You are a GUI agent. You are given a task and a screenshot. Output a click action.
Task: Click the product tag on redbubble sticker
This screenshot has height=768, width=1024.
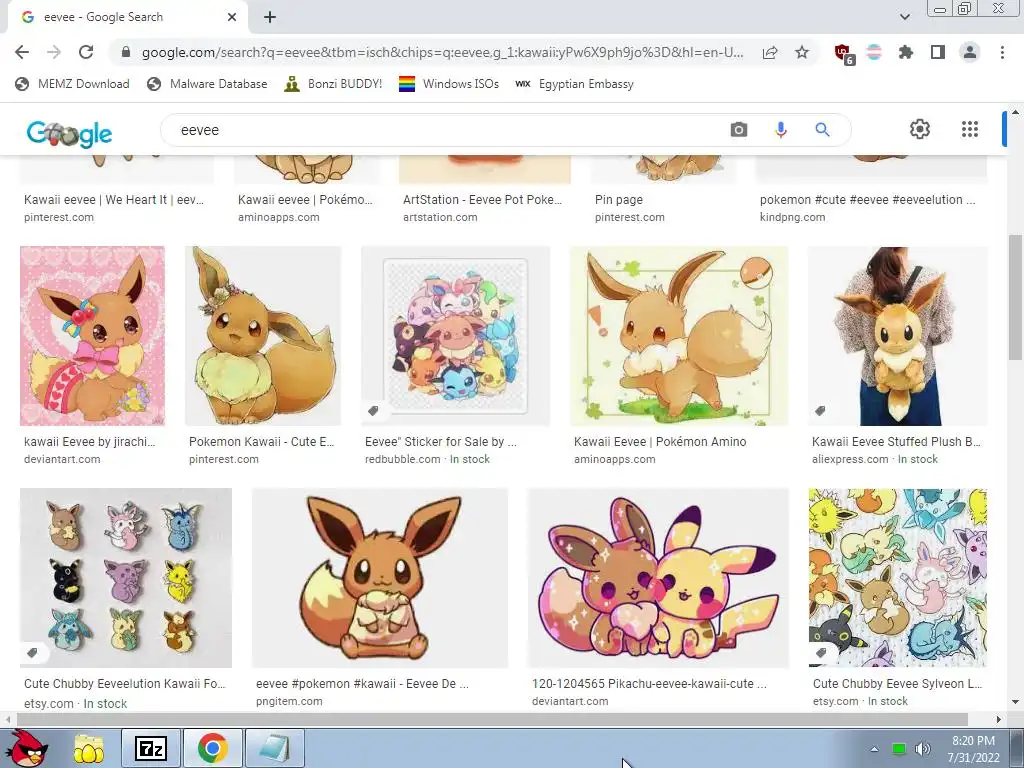click(374, 411)
